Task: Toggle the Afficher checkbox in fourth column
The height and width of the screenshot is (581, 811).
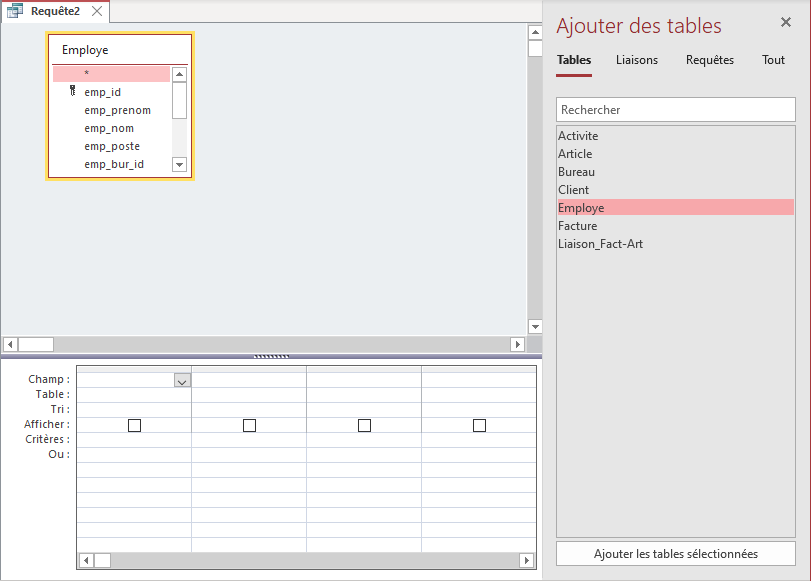Action: [479, 425]
